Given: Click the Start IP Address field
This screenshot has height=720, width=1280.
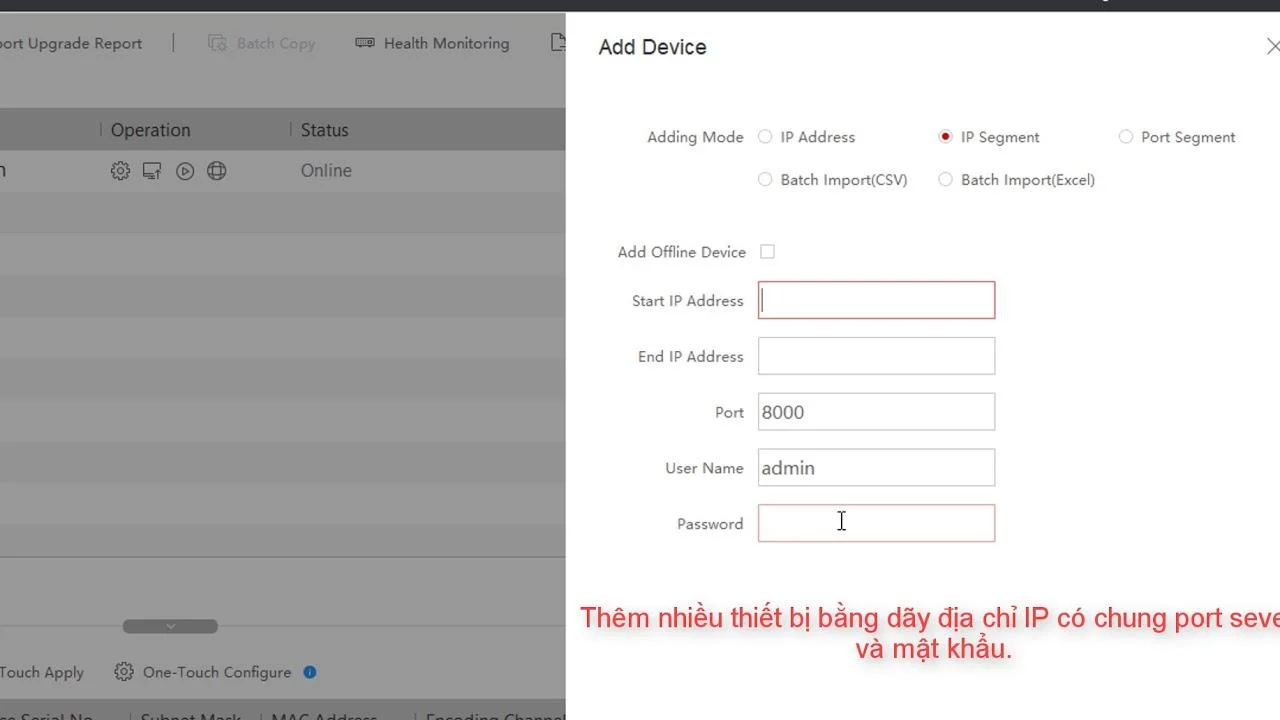Looking at the screenshot, I should [876, 300].
